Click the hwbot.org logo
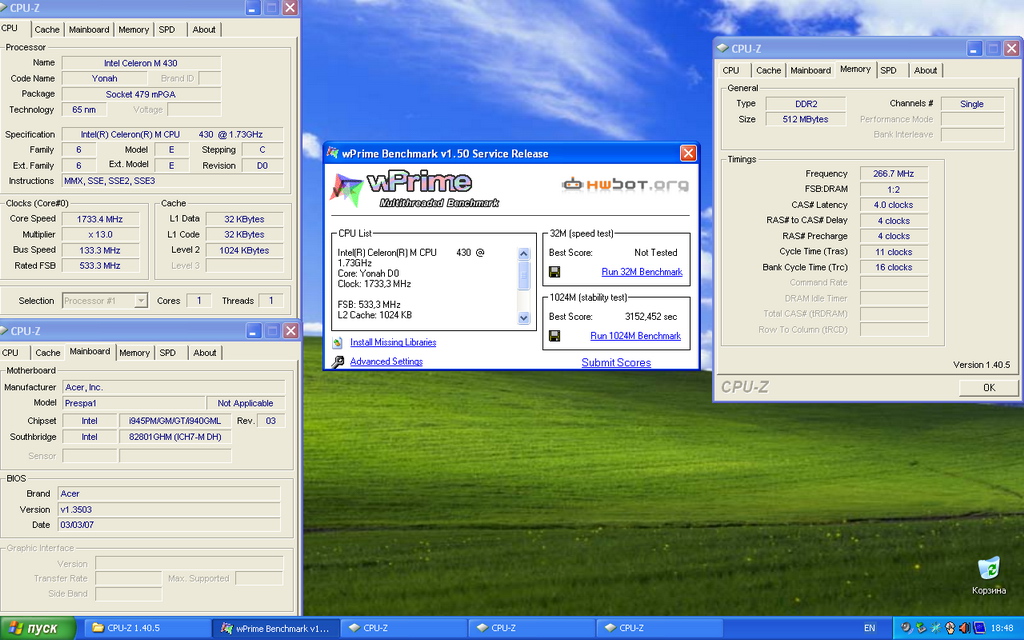This screenshot has height=640, width=1024. [625, 184]
